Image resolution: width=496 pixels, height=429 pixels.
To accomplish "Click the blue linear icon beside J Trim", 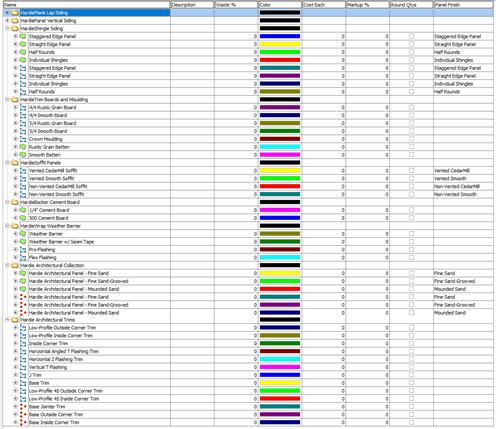I will coord(23,375).
